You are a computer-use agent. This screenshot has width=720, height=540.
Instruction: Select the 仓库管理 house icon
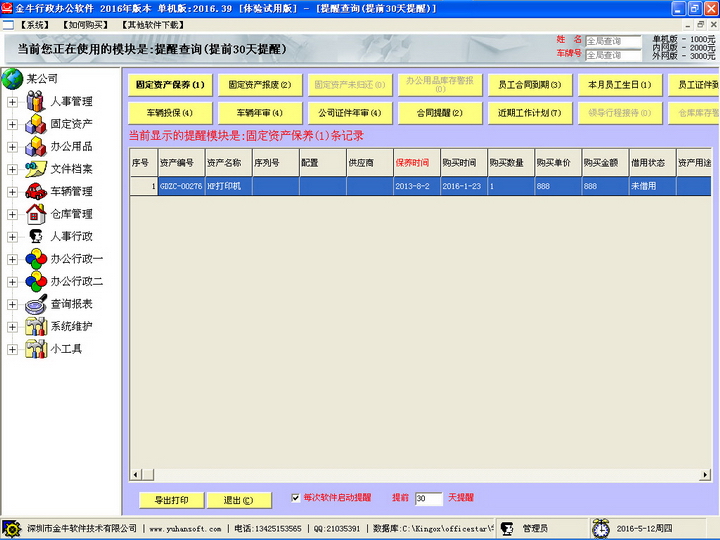tap(36, 214)
